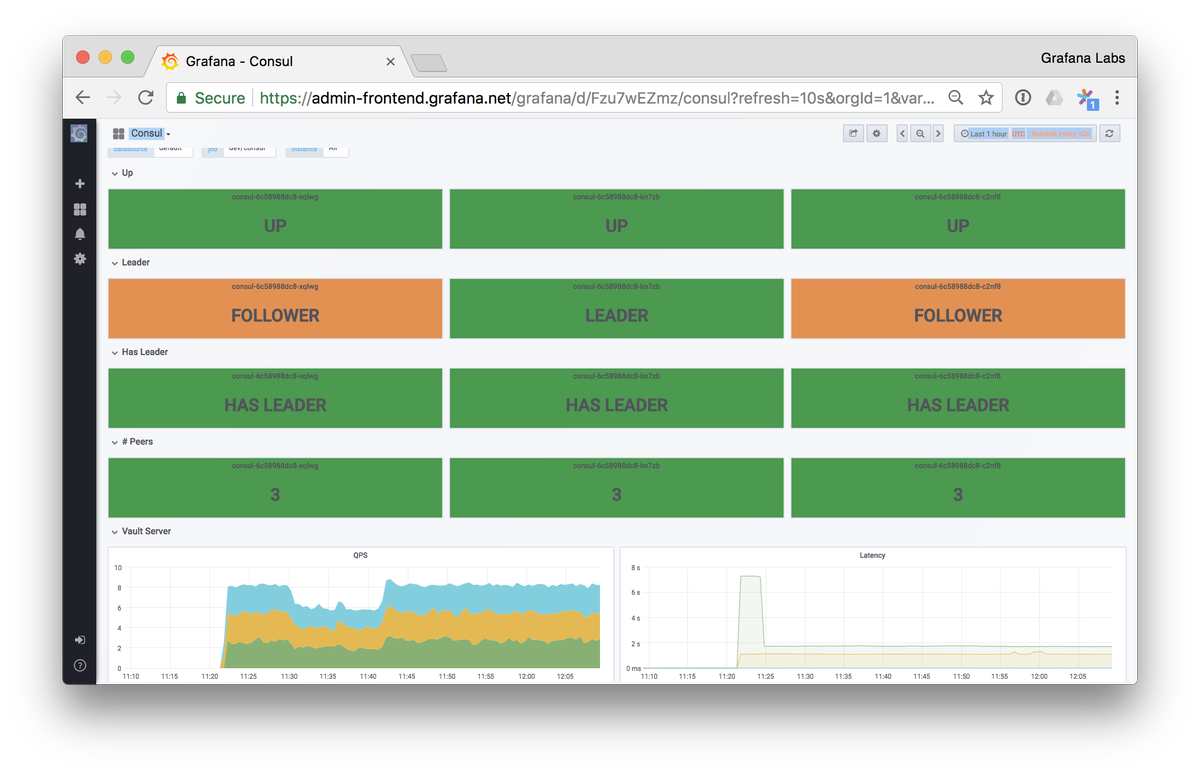The height and width of the screenshot is (774, 1200).
Task: Shift time range backward arrow
Action: [x=902, y=133]
